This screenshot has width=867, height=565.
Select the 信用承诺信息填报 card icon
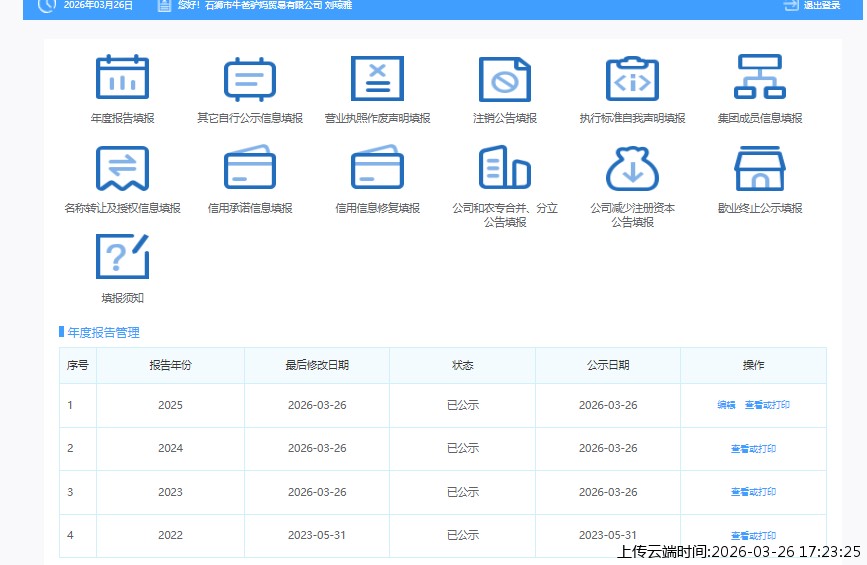(249, 169)
